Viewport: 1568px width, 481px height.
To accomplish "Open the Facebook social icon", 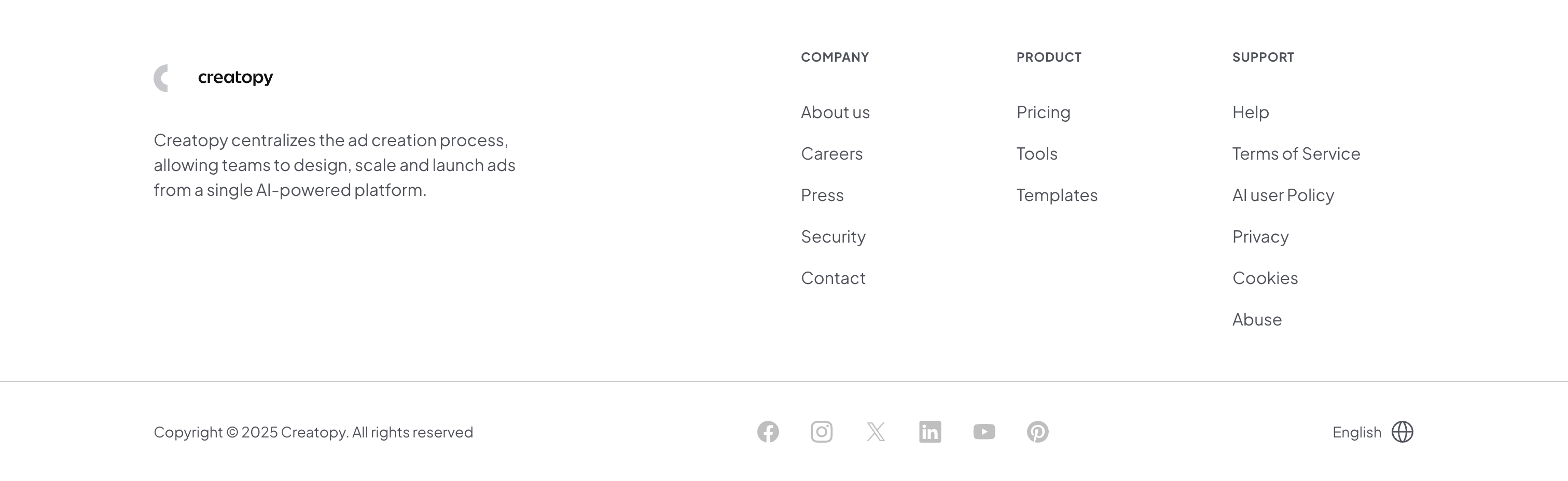I will (x=768, y=432).
